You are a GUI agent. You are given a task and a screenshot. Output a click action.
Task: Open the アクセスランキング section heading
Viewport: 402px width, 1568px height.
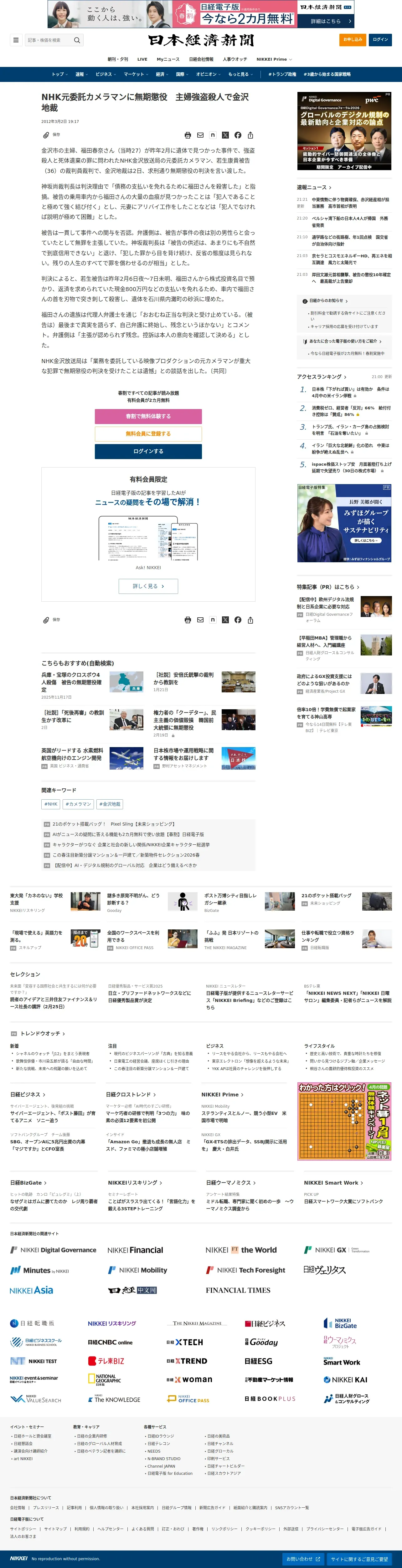tap(322, 377)
